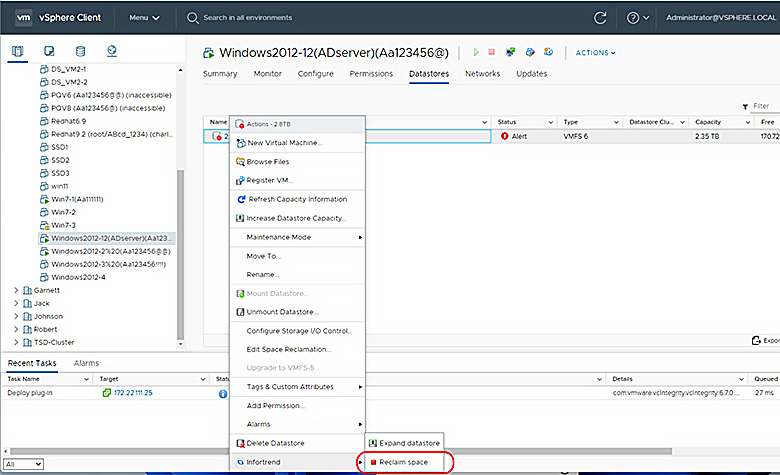
Task: Switch to the Permissions tab
Action: 371,74
